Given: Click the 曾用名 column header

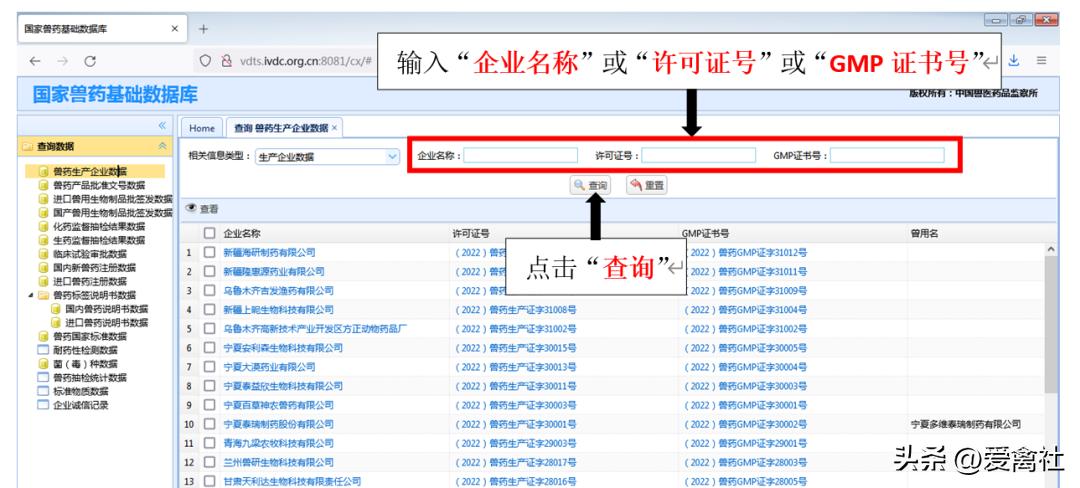Looking at the screenshot, I should pos(924,233).
